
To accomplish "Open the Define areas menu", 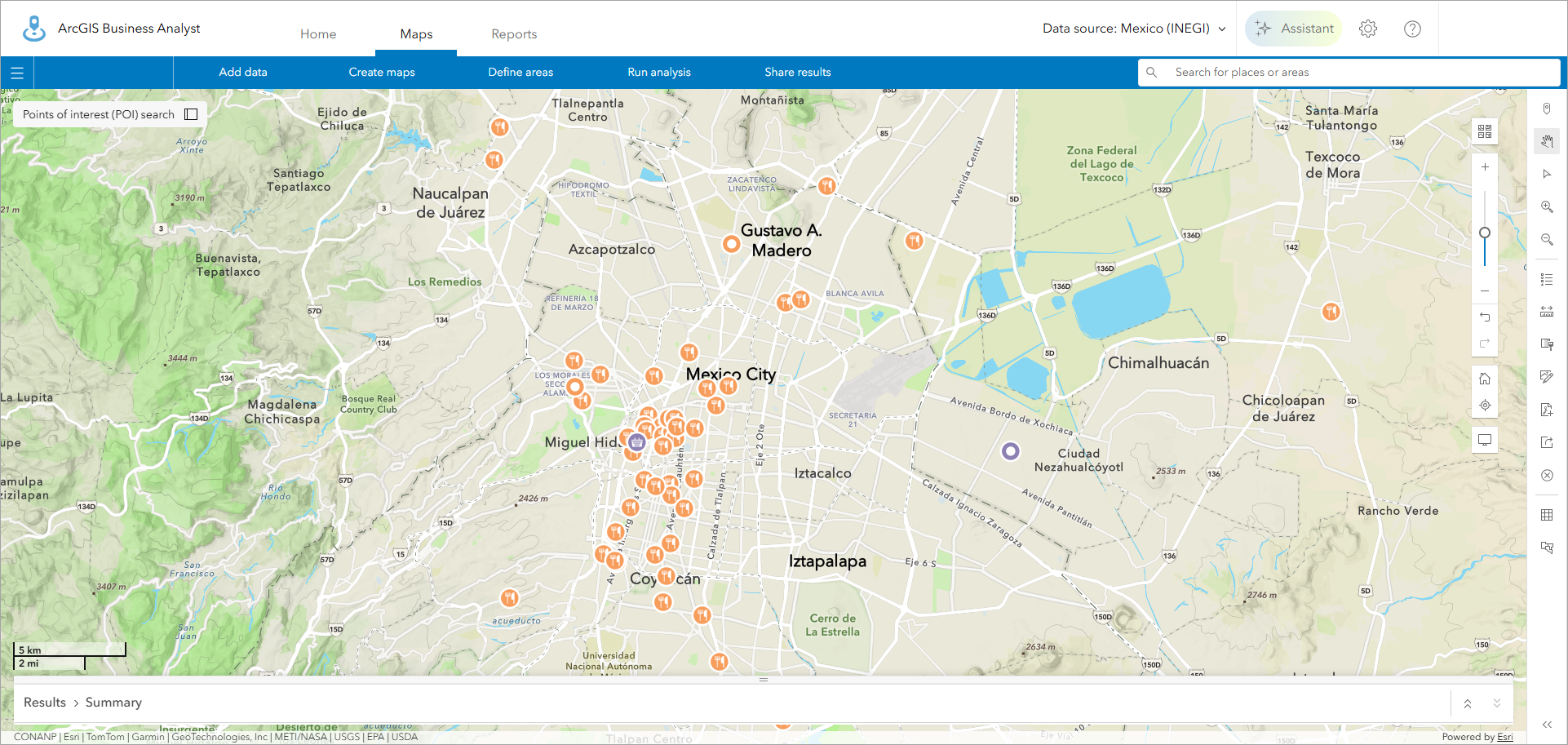I will (520, 73).
